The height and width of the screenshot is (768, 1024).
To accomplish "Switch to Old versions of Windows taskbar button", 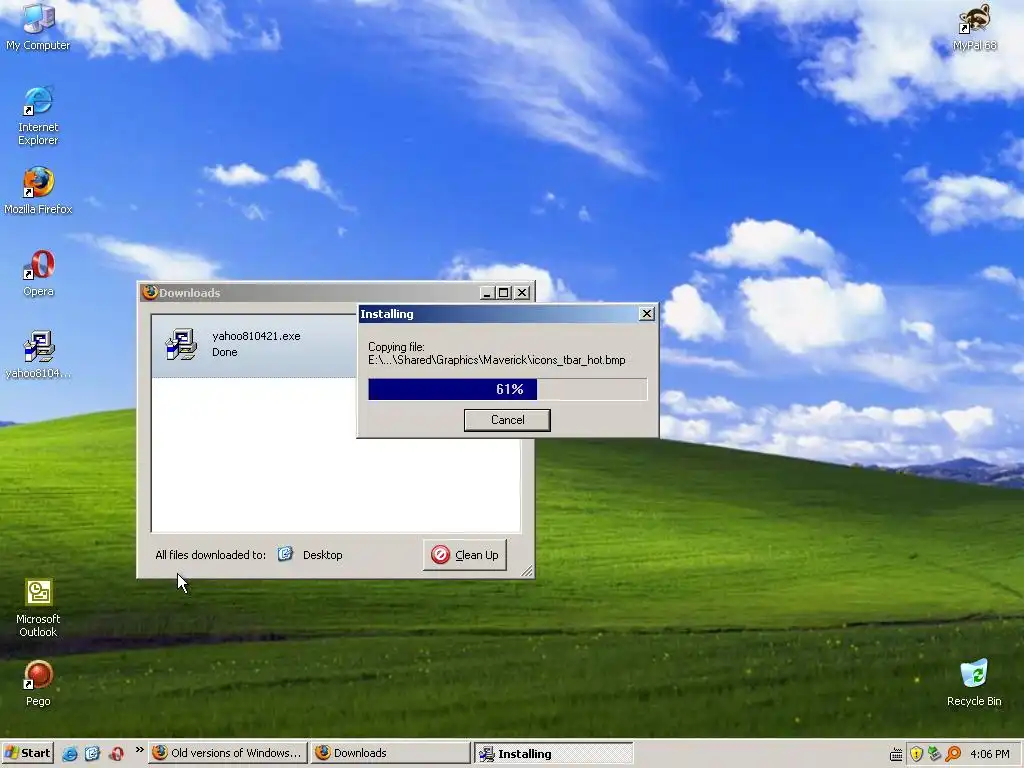I will [x=227, y=753].
